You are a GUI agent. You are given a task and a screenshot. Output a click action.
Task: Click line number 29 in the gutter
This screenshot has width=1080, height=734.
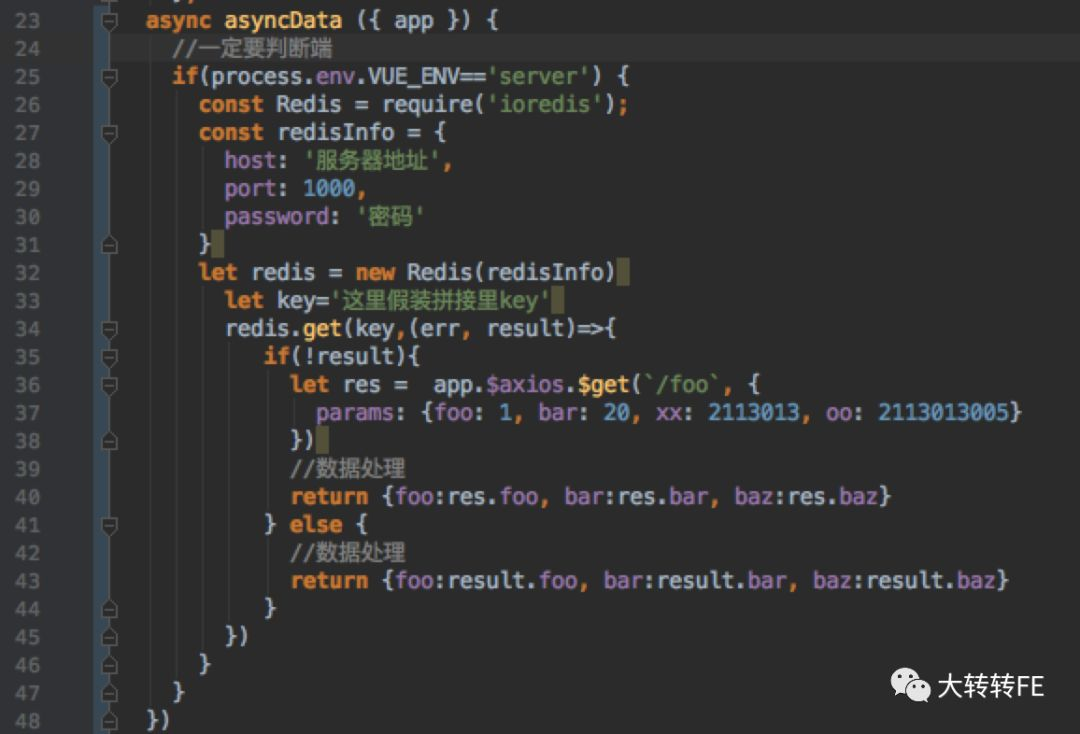[28, 189]
